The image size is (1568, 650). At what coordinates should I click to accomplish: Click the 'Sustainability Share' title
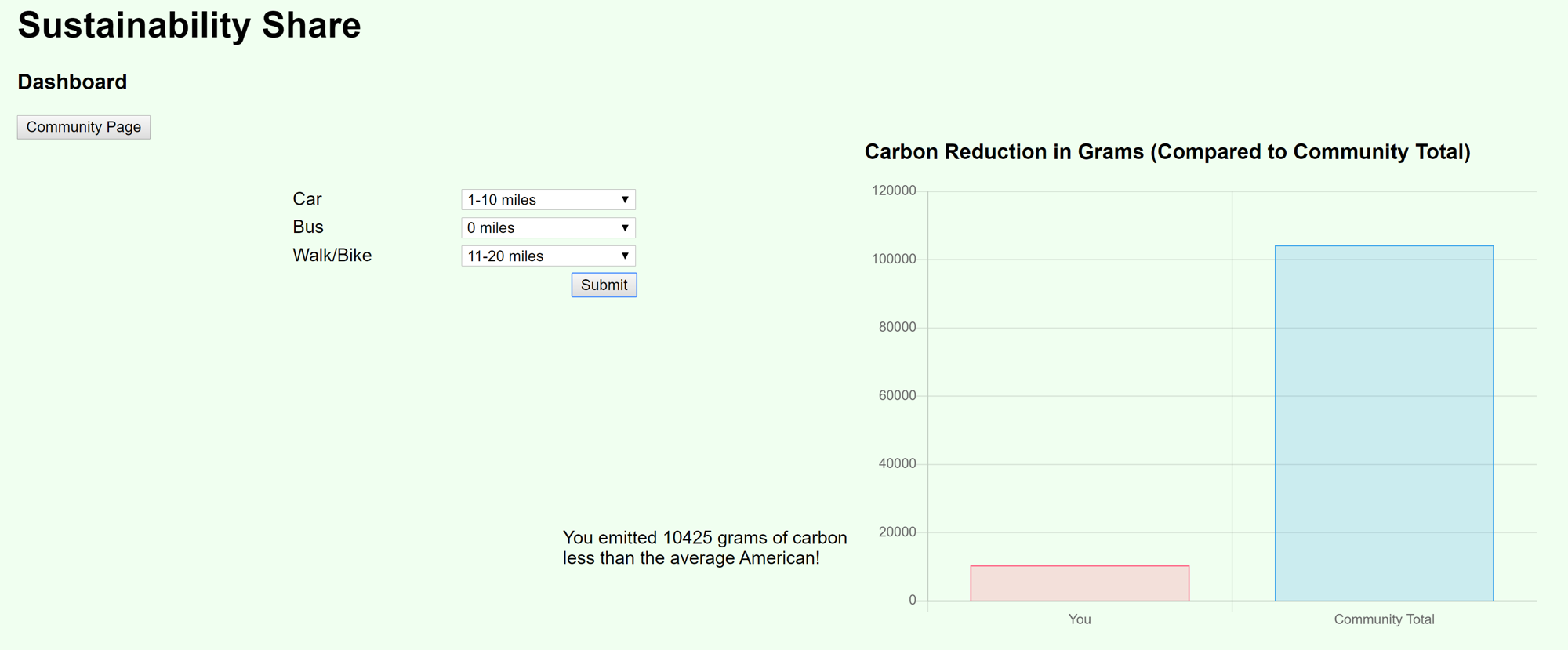[189, 26]
